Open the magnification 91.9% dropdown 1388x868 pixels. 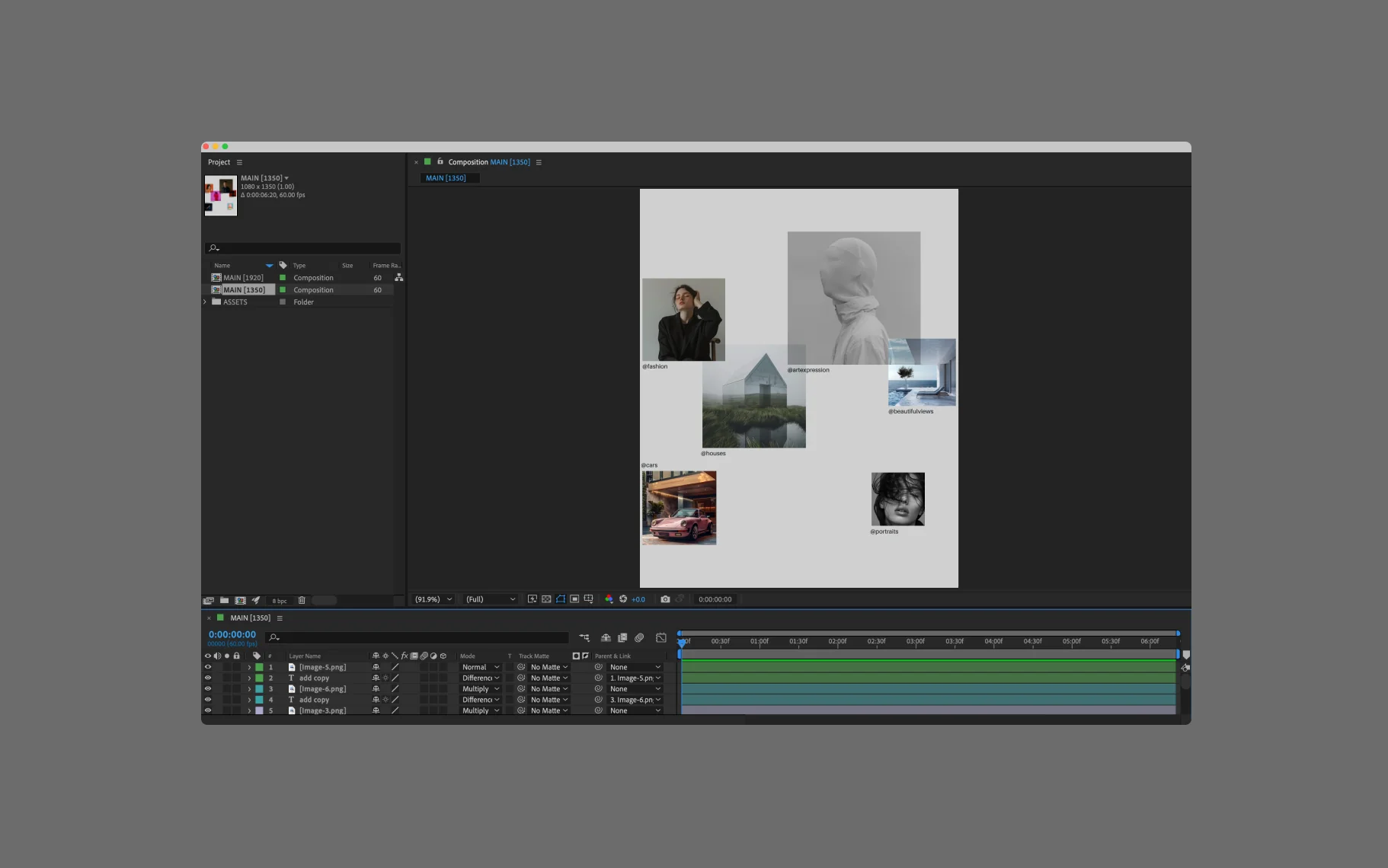pyautogui.click(x=433, y=599)
